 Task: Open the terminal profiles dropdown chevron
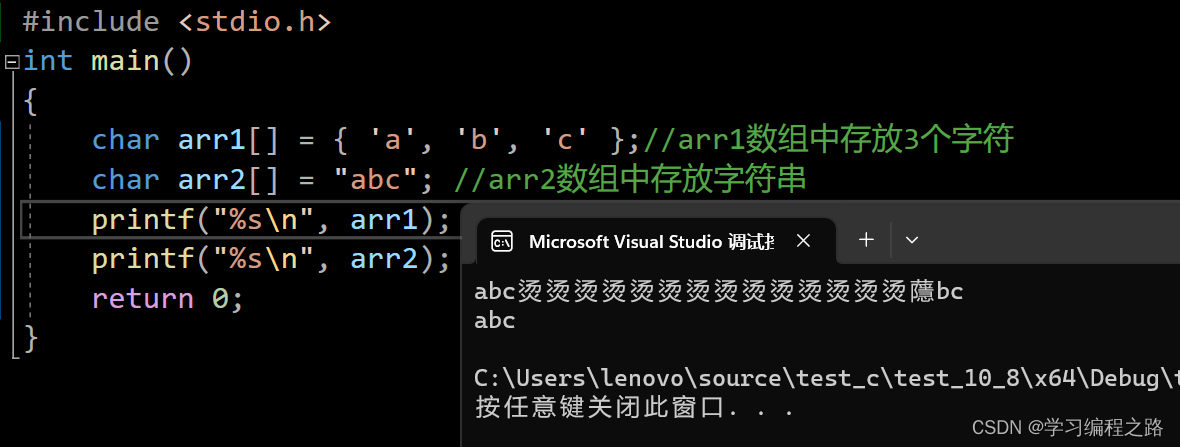[x=912, y=240]
